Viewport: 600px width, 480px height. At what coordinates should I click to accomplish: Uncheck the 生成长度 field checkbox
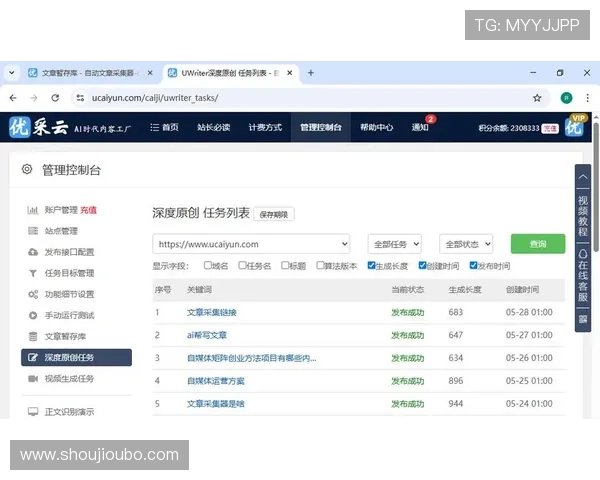point(371,265)
